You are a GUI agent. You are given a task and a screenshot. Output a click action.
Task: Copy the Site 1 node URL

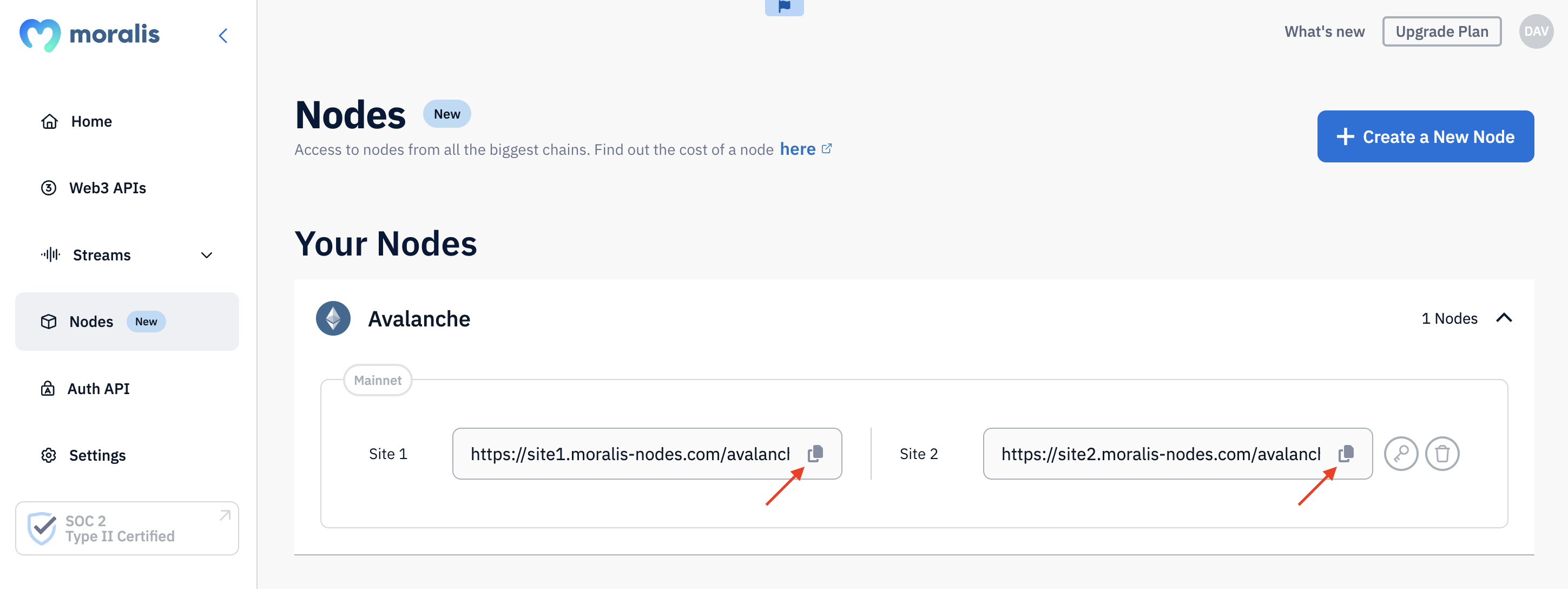(815, 454)
